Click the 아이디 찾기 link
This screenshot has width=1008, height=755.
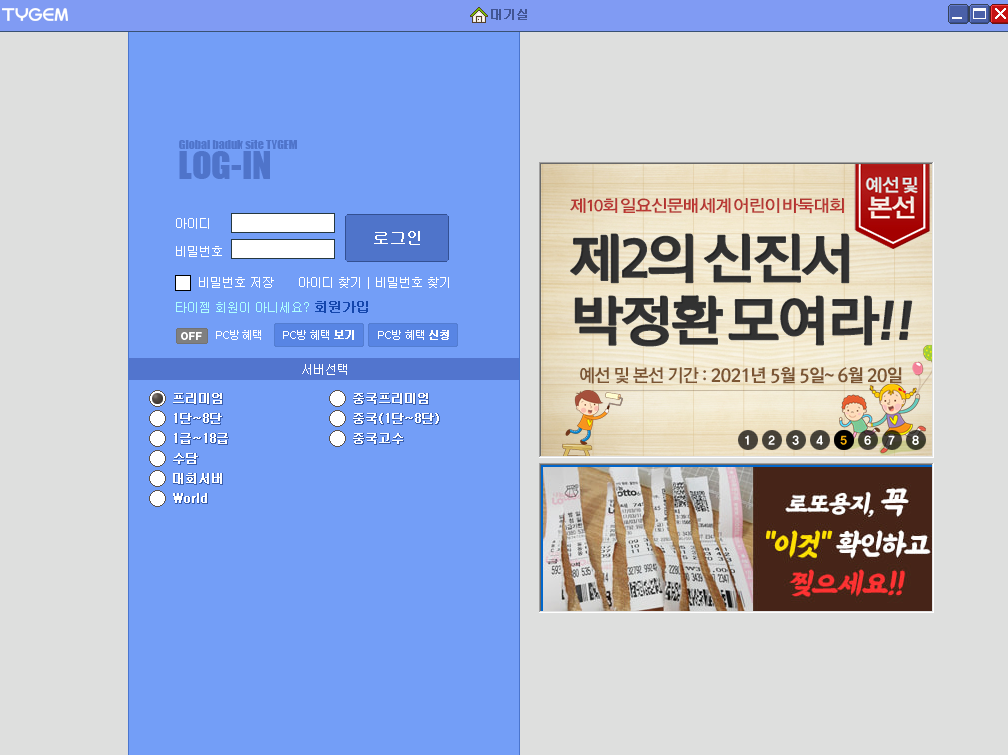[x=330, y=282]
